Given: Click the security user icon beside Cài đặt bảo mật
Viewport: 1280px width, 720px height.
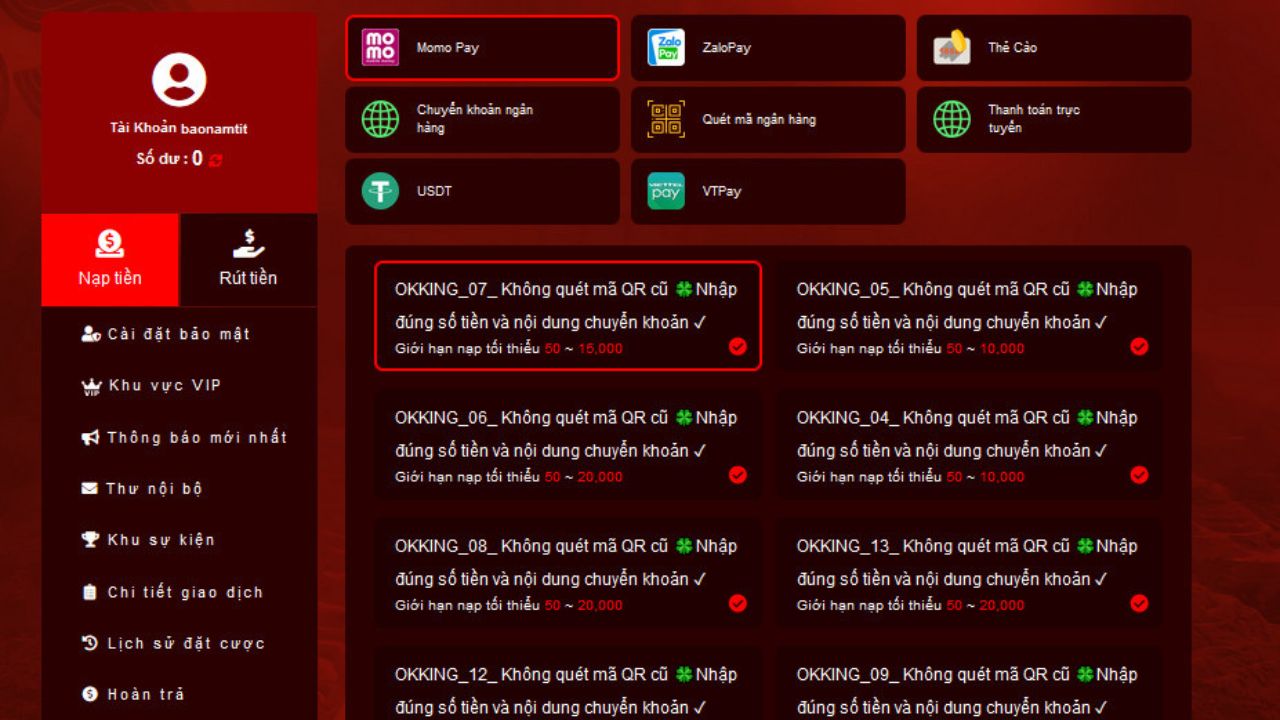Looking at the screenshot, I should pyautogui.click(x=91, y=334).
